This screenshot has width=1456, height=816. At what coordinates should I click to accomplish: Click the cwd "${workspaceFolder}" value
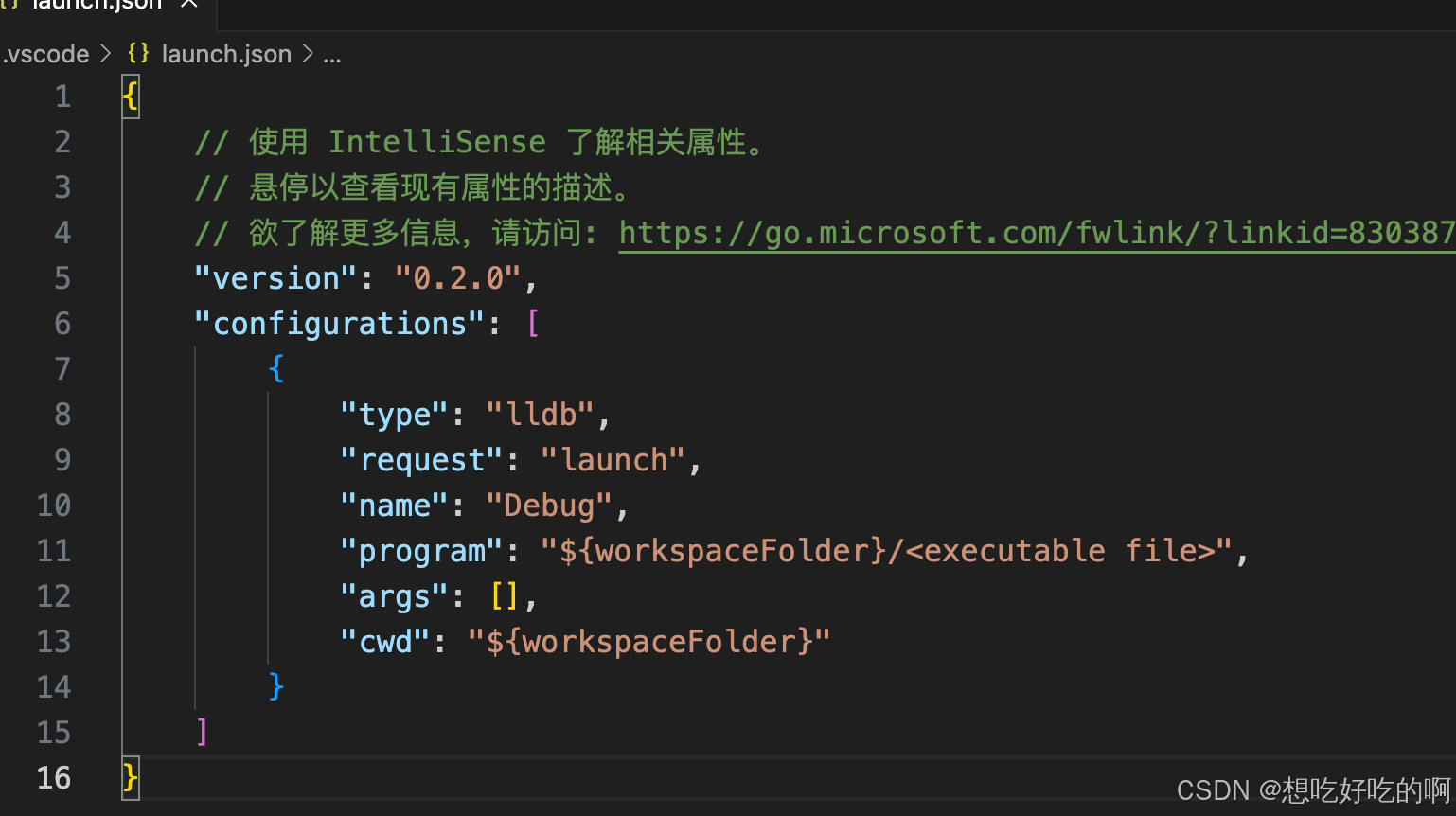[x=649, y=642]
